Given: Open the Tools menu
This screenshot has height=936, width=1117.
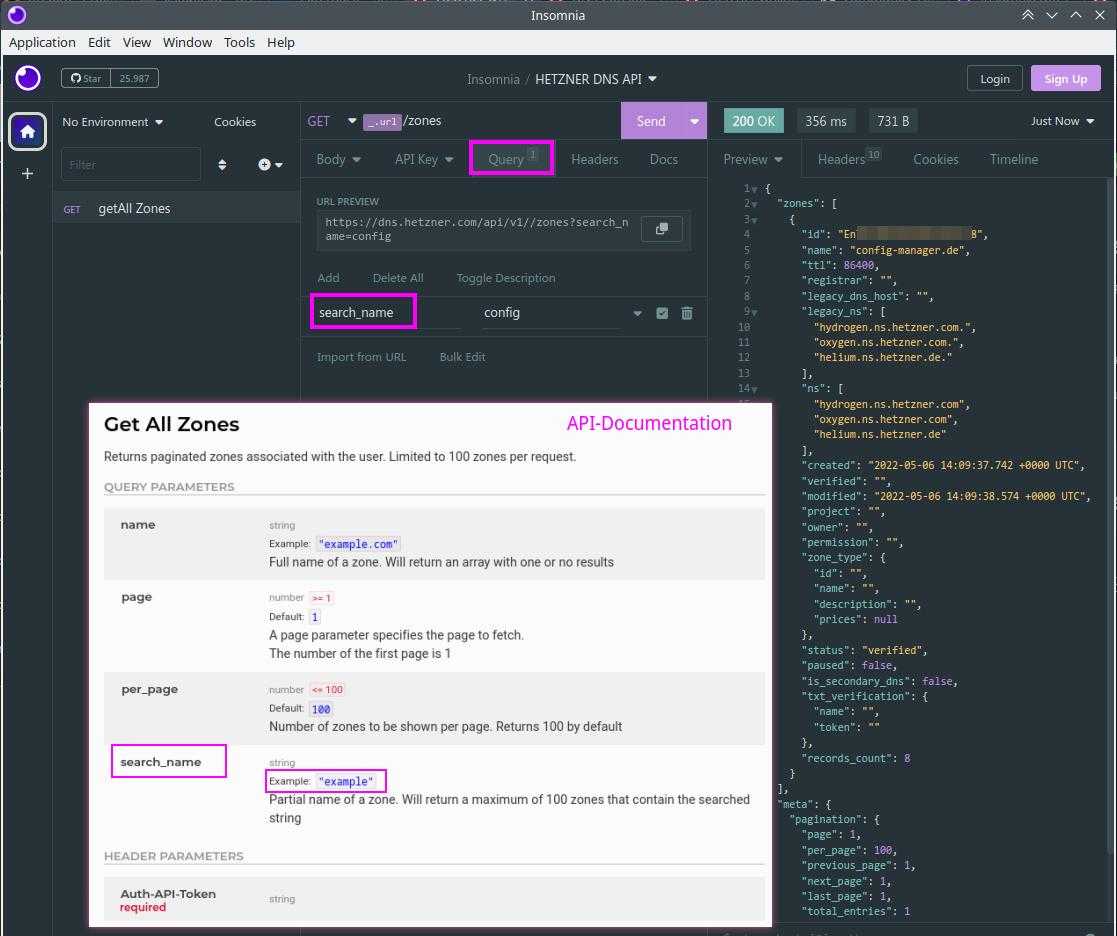Looking at the screenshot, I should 239,42.
